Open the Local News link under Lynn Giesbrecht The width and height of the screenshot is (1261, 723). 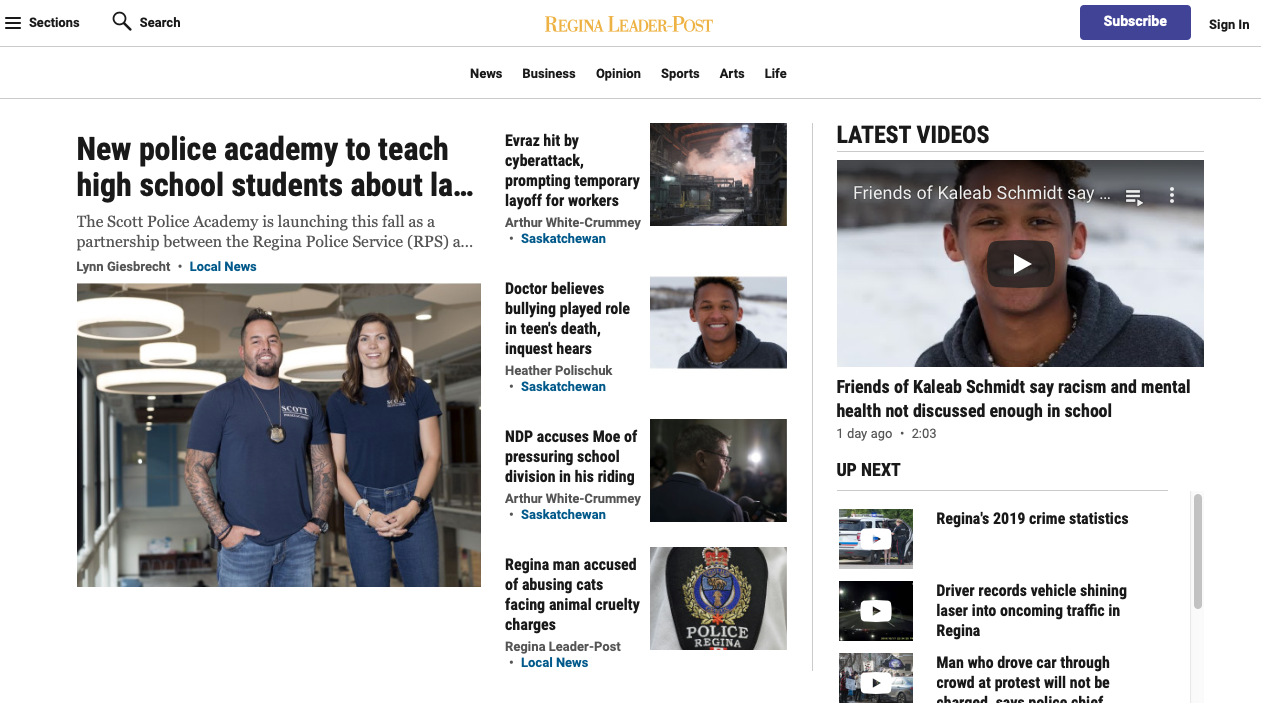tap(222, 266)
